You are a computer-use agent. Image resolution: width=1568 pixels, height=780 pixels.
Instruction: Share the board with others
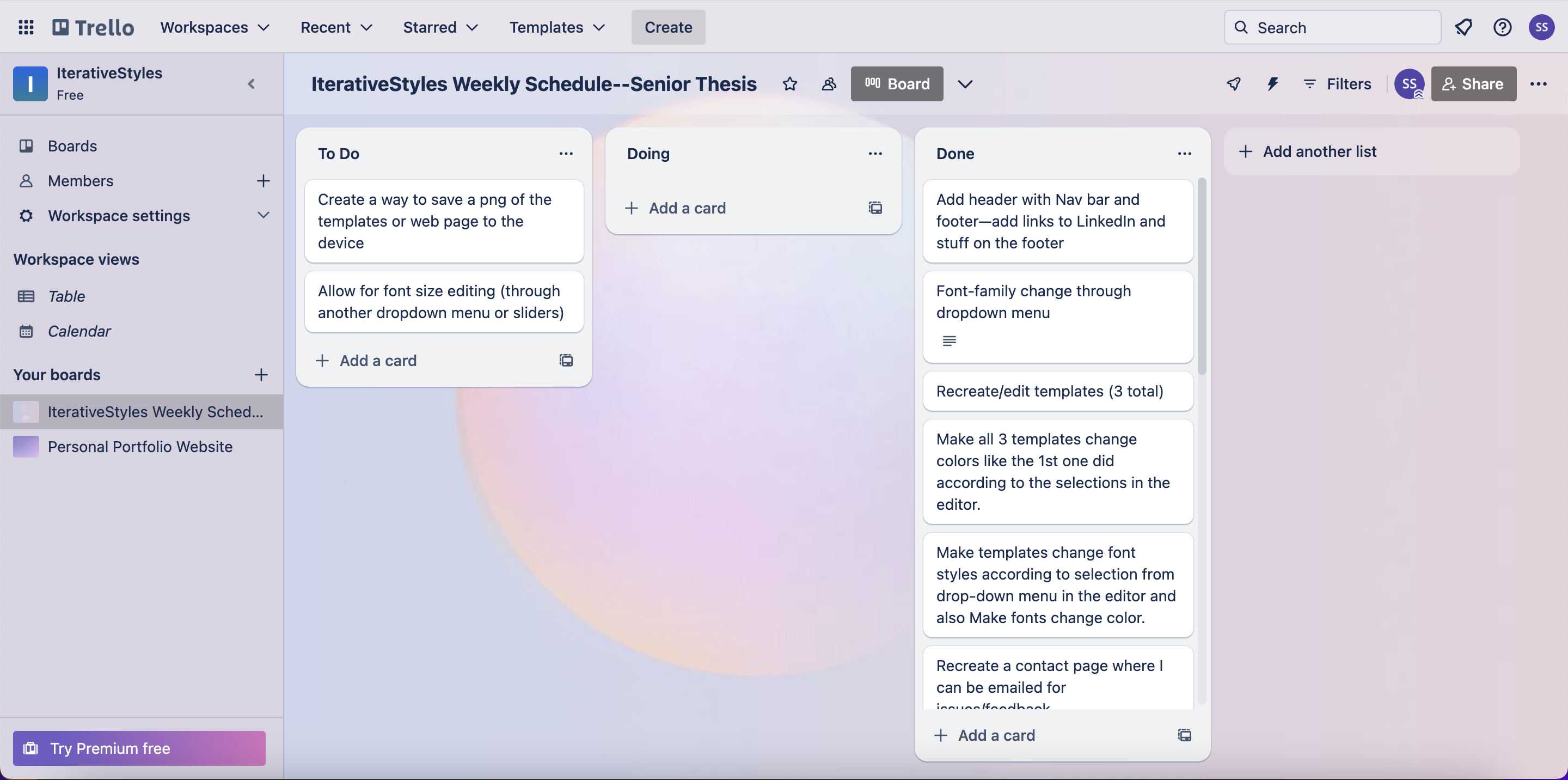click(x=1474, y=84)
